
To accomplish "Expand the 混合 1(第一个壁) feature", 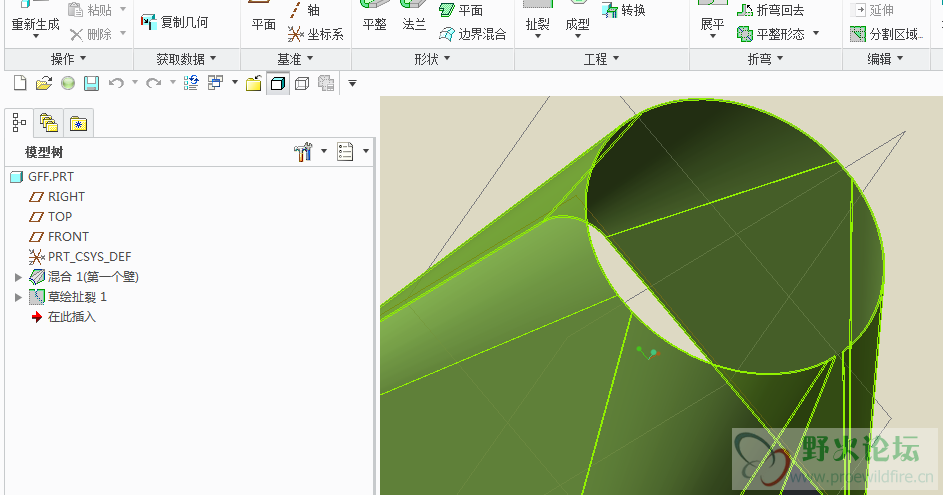I will point(18,277).
